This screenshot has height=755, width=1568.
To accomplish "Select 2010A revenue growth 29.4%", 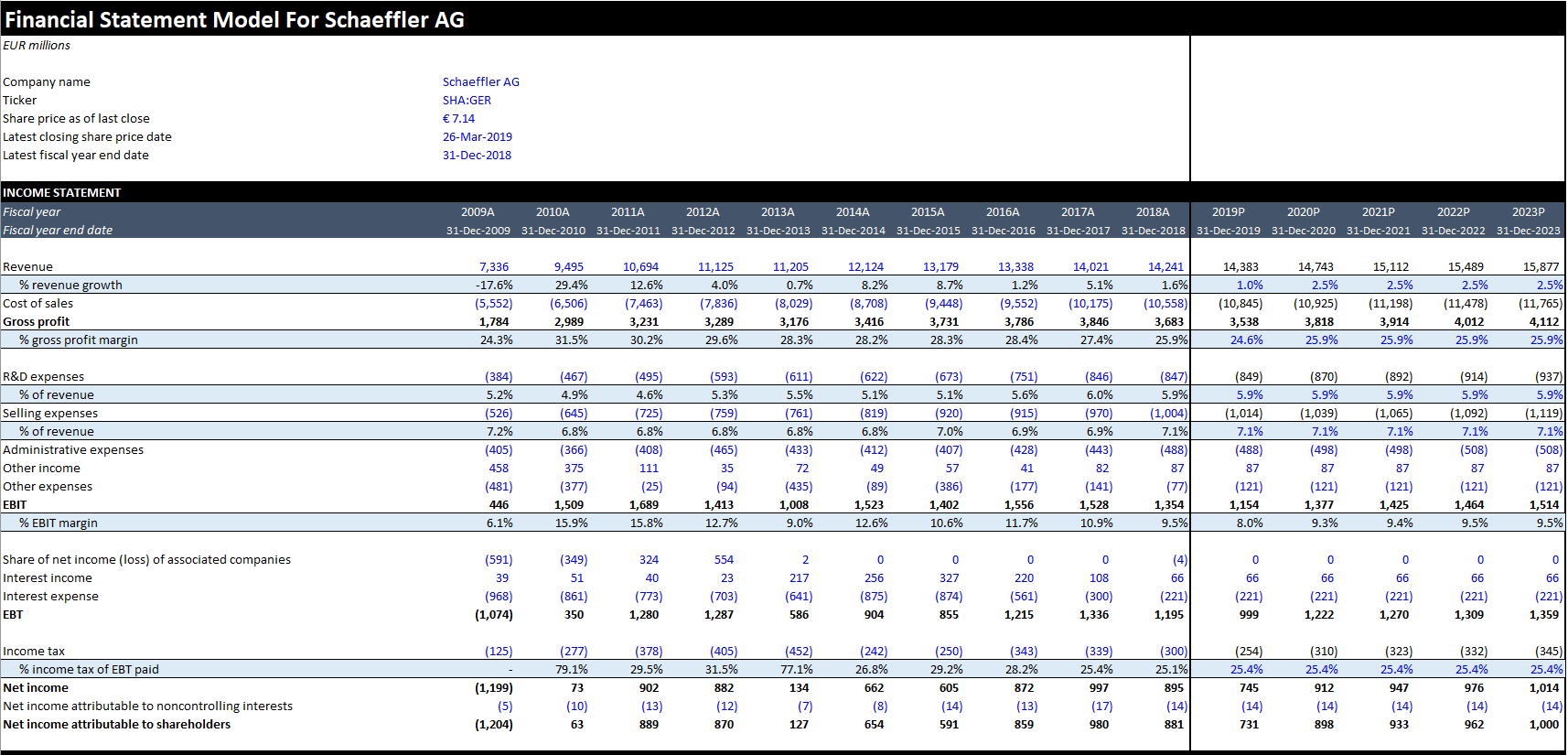I will (x=572, y=286).
